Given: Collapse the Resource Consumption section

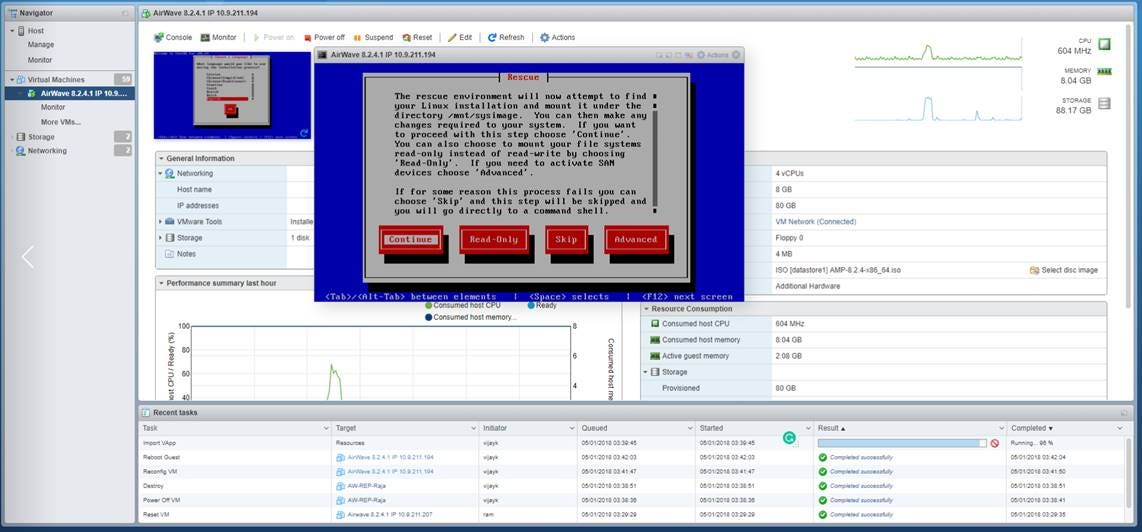Looking at the screenshot, I should pyautogui.click(x=646, y=309).
